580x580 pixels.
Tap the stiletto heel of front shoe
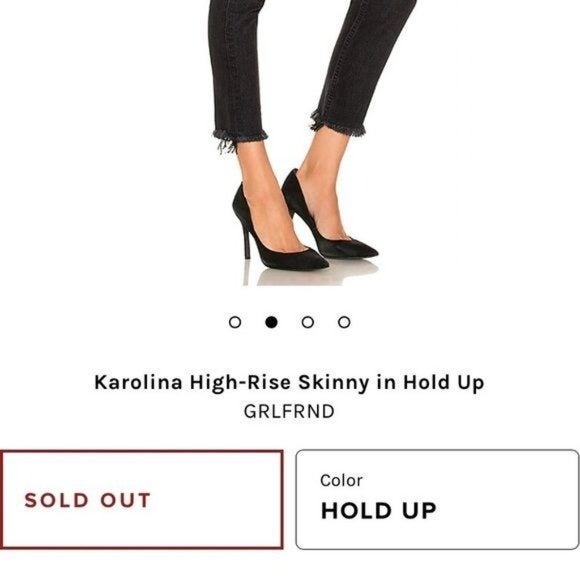(246, 242)
